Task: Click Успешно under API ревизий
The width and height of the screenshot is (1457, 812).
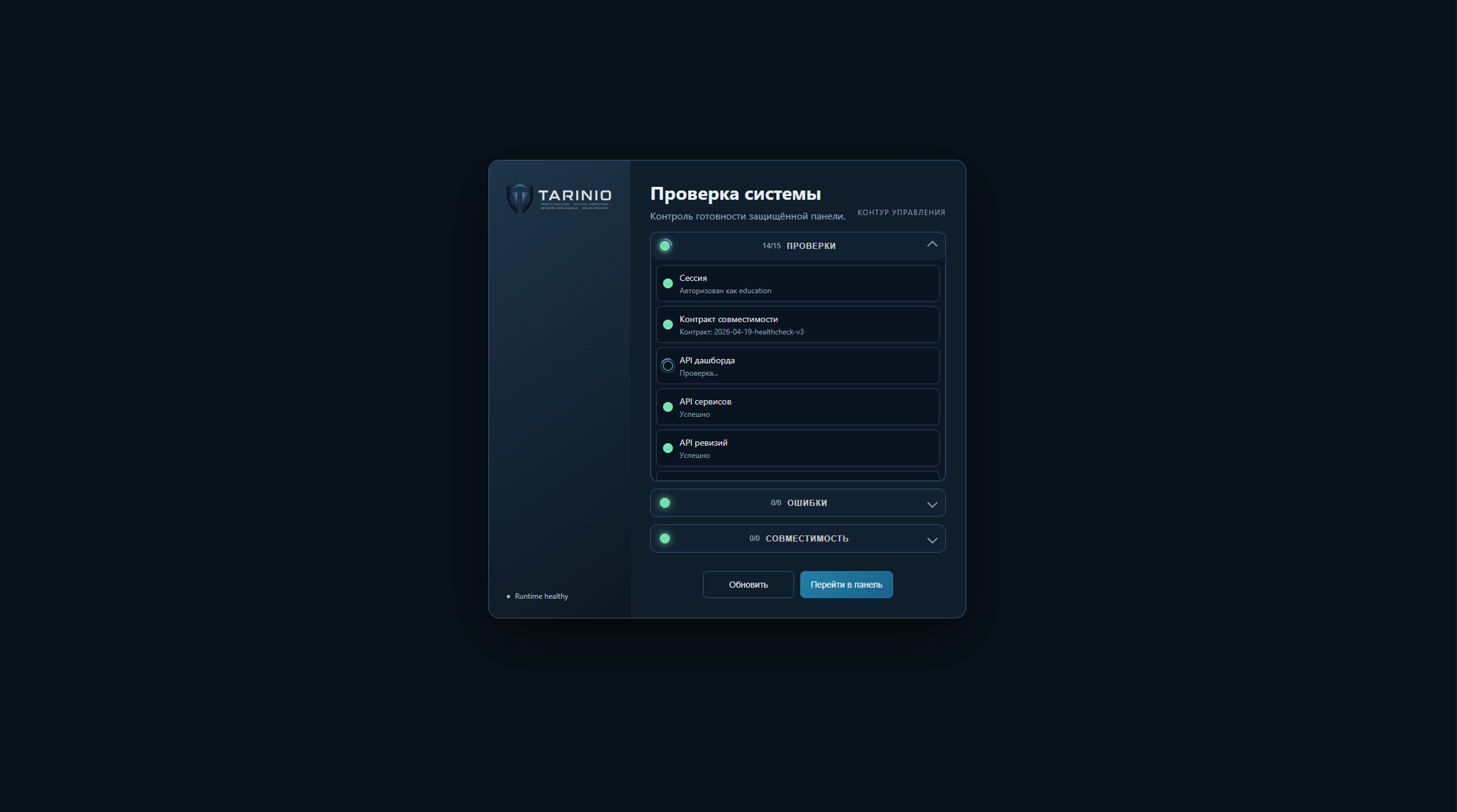Action: [x=694, y=455]
